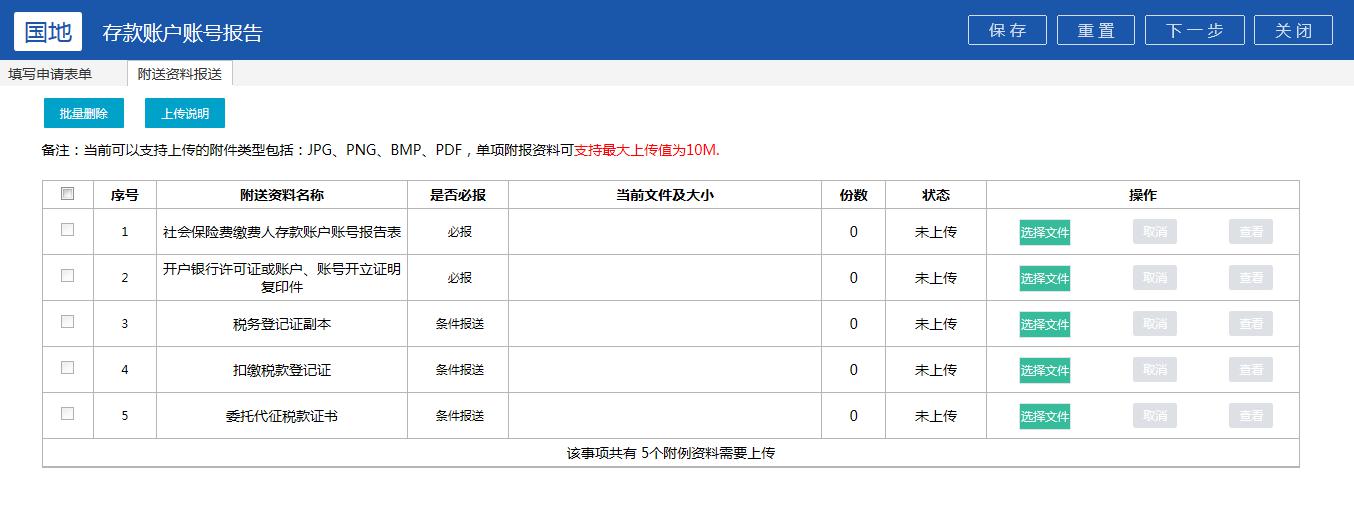The image size is (1354, 531).
Task: Click the 关闭 button
Action: [x=1293, y=30]
